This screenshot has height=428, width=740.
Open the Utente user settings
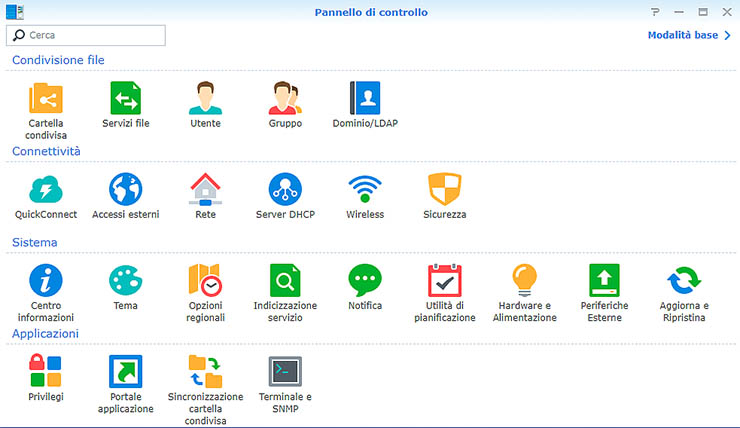(205, 98)
